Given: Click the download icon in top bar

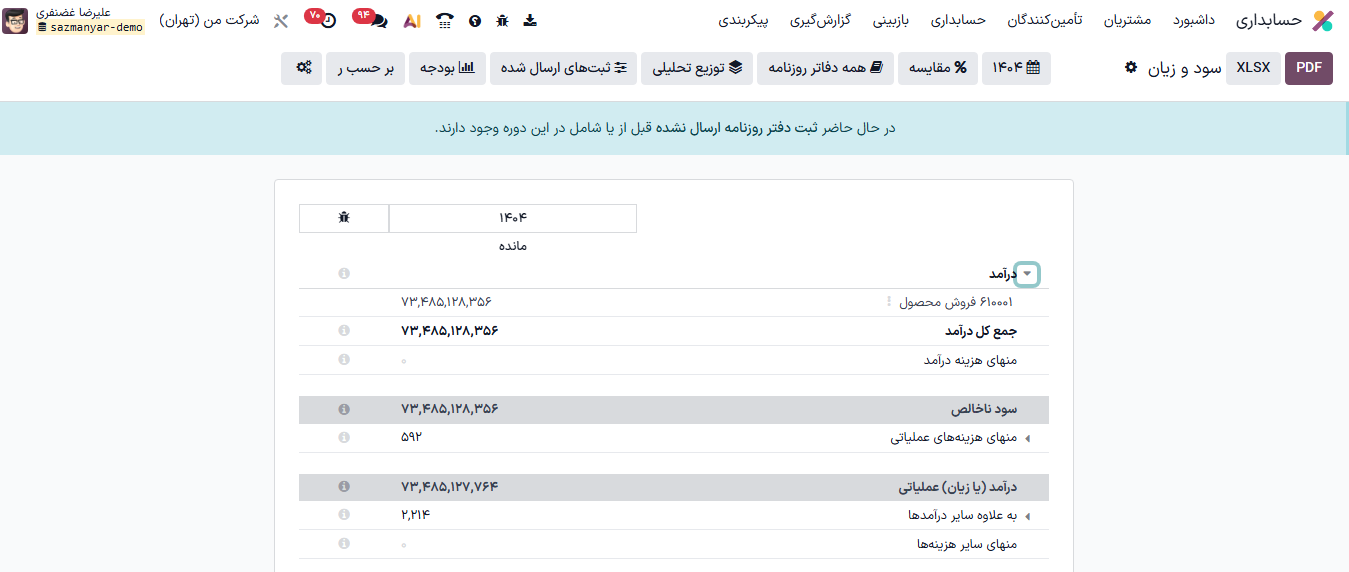Looking at the screenshot, I should tap(530, 20).
